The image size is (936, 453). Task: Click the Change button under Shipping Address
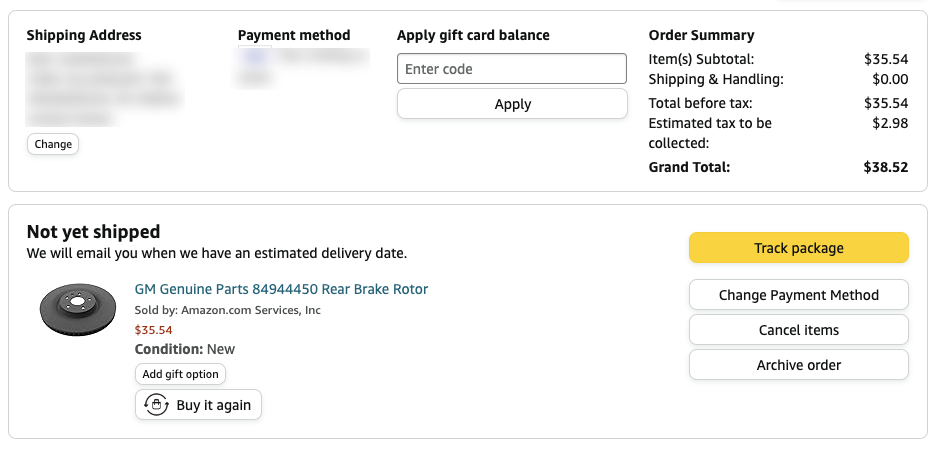point(53,144)
